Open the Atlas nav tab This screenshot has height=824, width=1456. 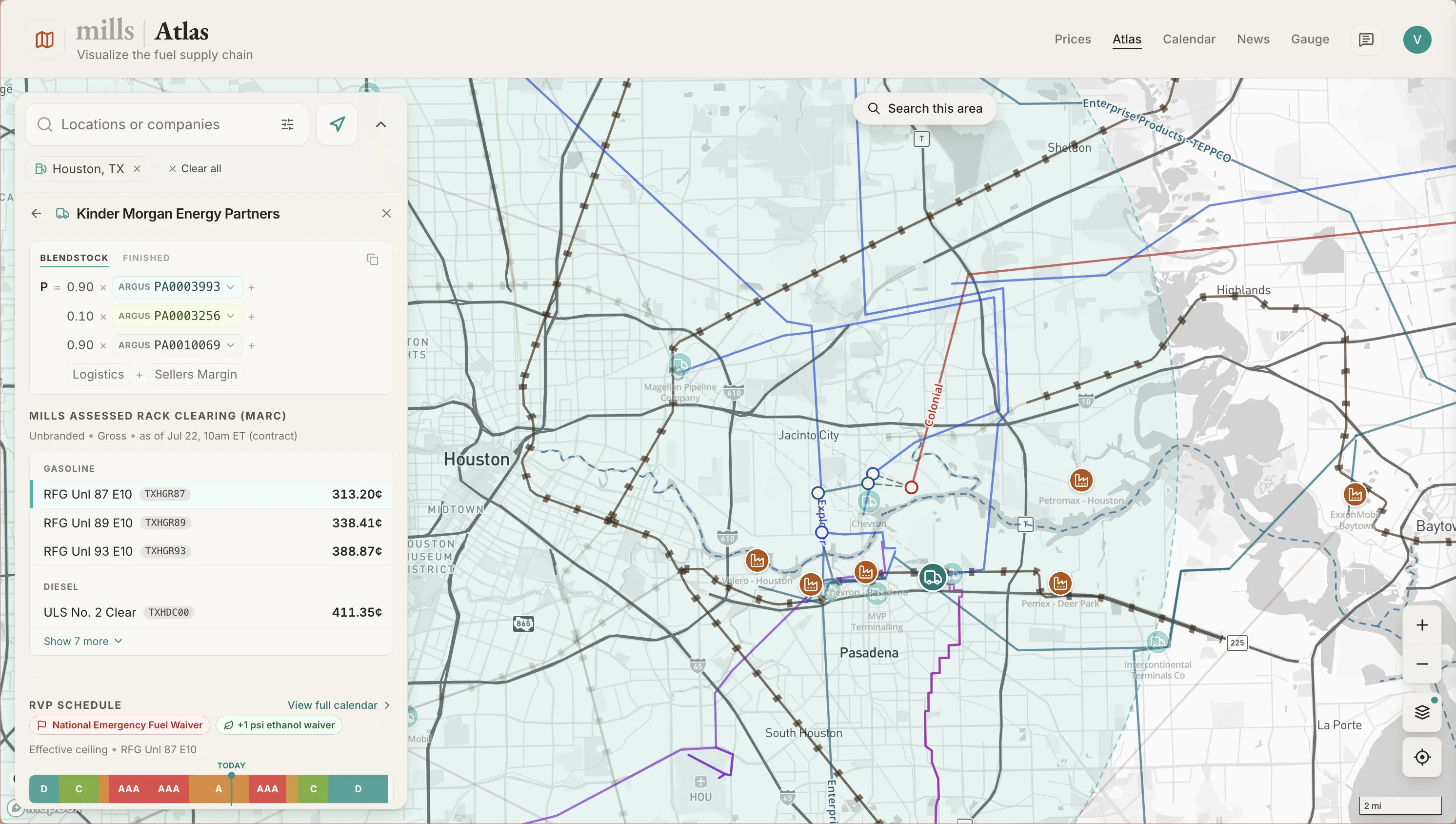[1127, 39]
